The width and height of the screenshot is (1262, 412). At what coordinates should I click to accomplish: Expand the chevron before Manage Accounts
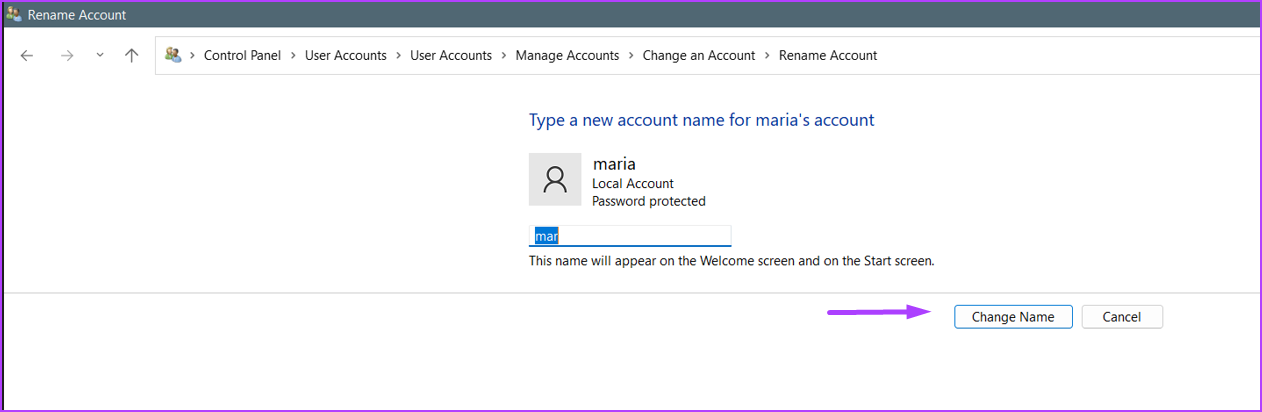pyautogui.click(x=504, y=56)
